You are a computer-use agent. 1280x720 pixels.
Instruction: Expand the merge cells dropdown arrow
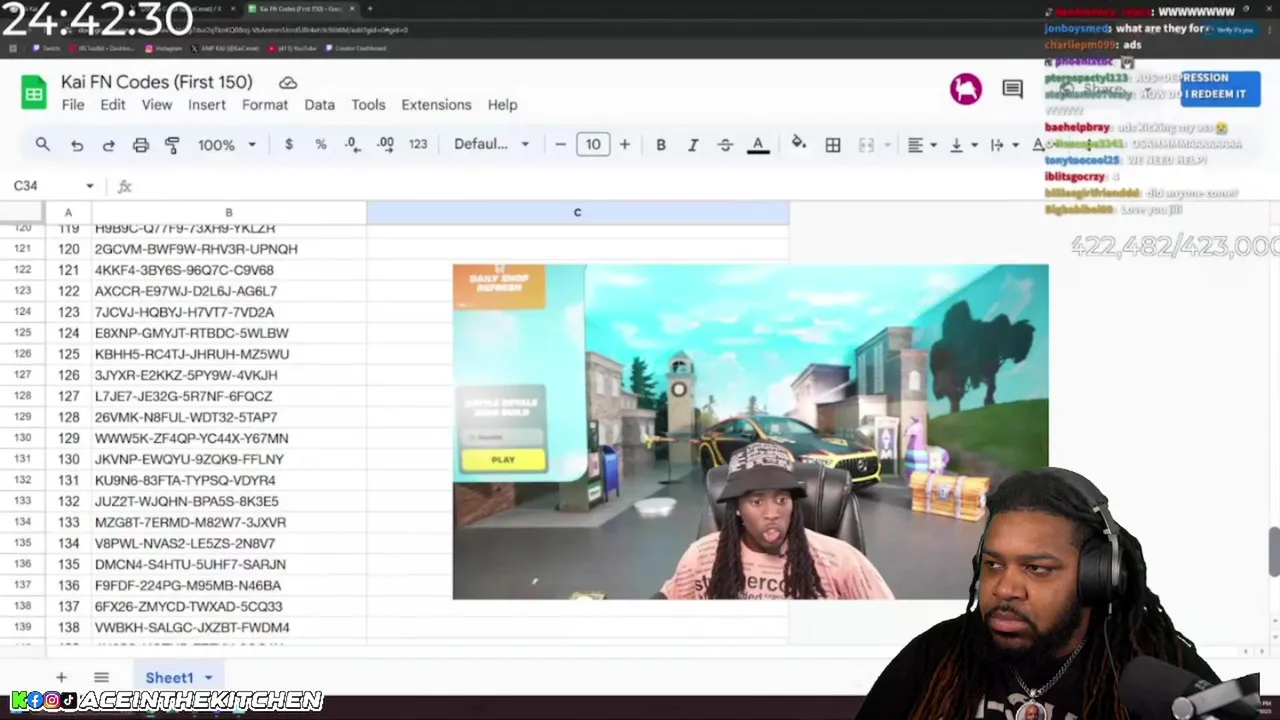tap(887, 145)
